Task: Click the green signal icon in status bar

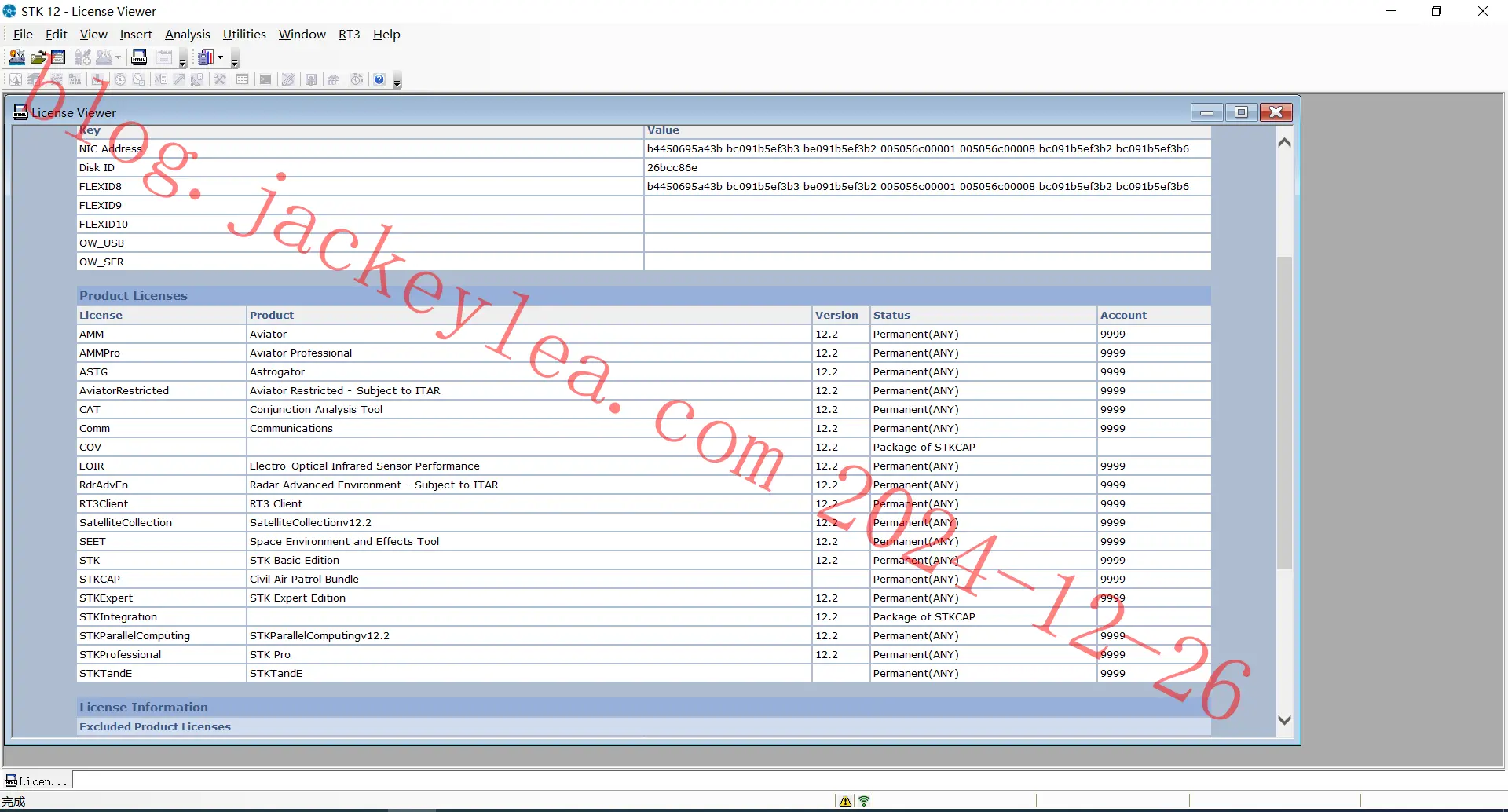Action: tap(864, 801)
